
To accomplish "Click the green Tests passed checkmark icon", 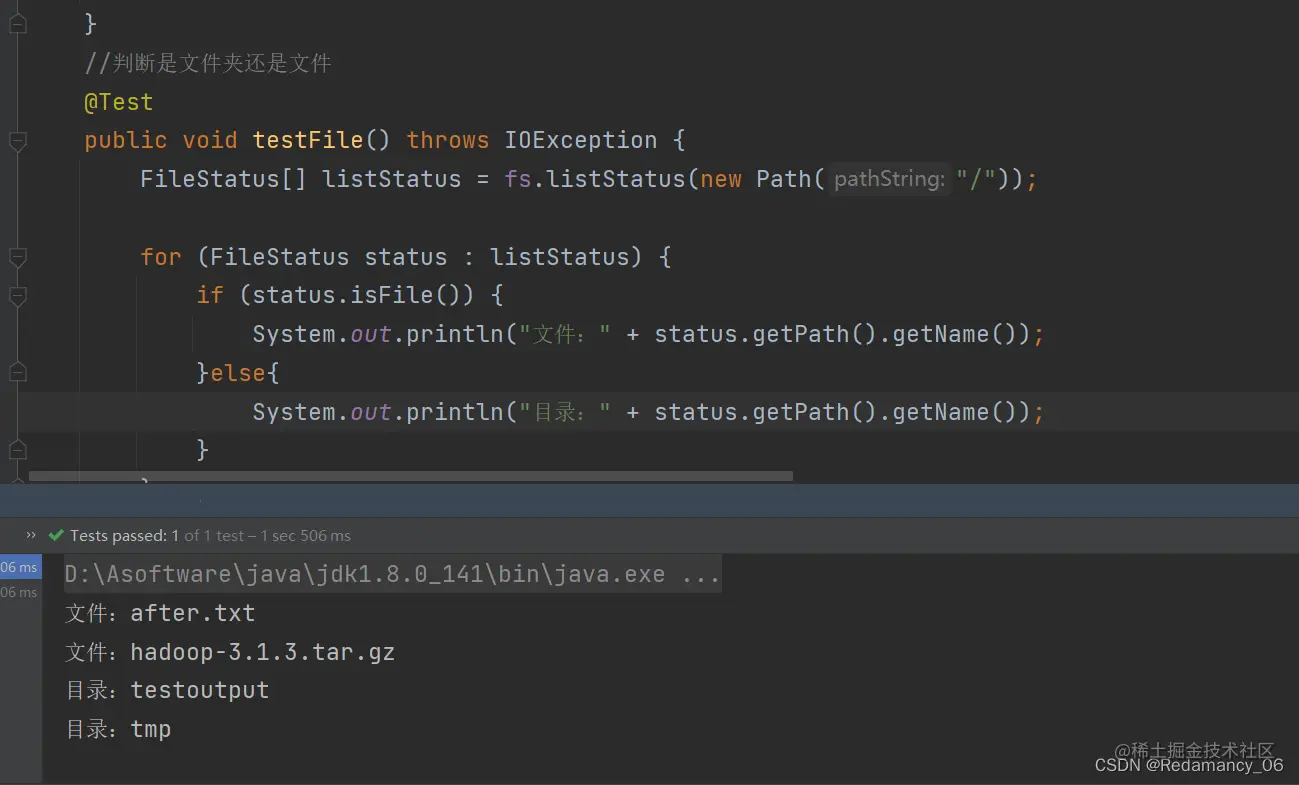I will (x=56, y=536).
